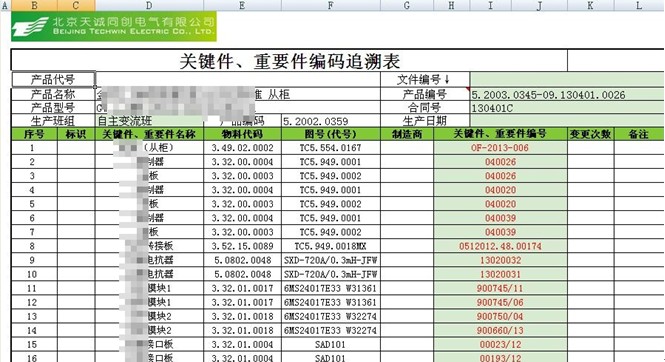The height and width of the screenshot is (362, 665).
Task: Select drawing number TC5.949.0018MX cell
Action: coord(331,246)
